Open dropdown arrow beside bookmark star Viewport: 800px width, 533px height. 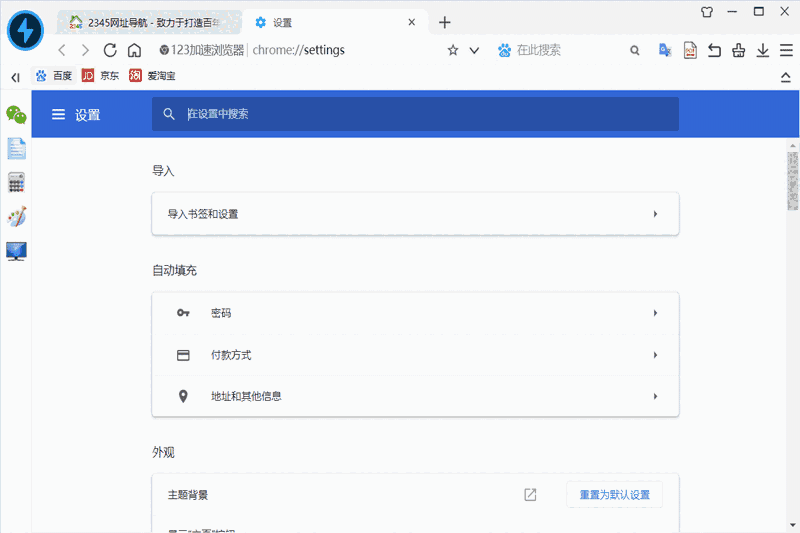474,50
